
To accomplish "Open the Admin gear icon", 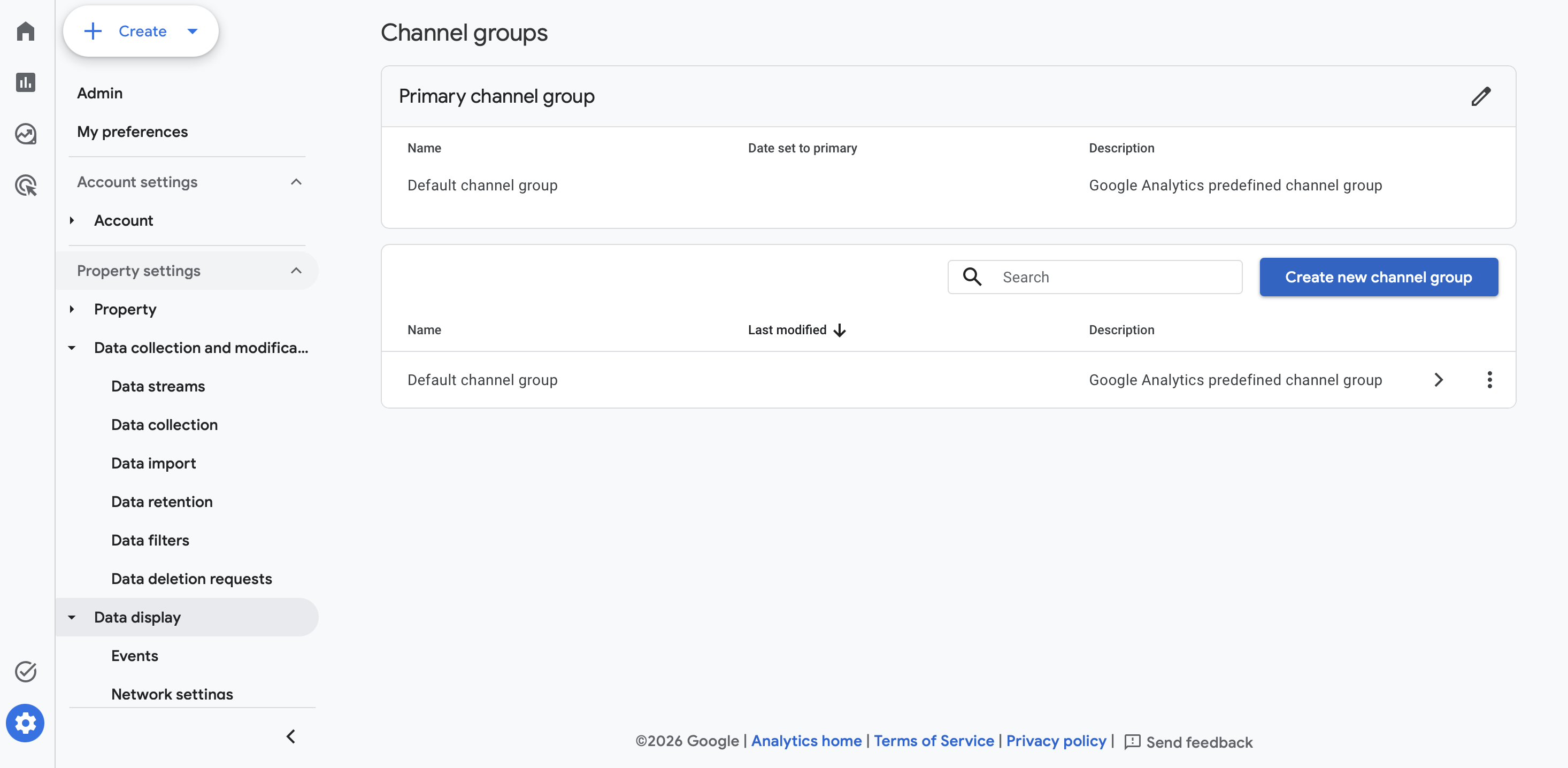I will (26, 723).
